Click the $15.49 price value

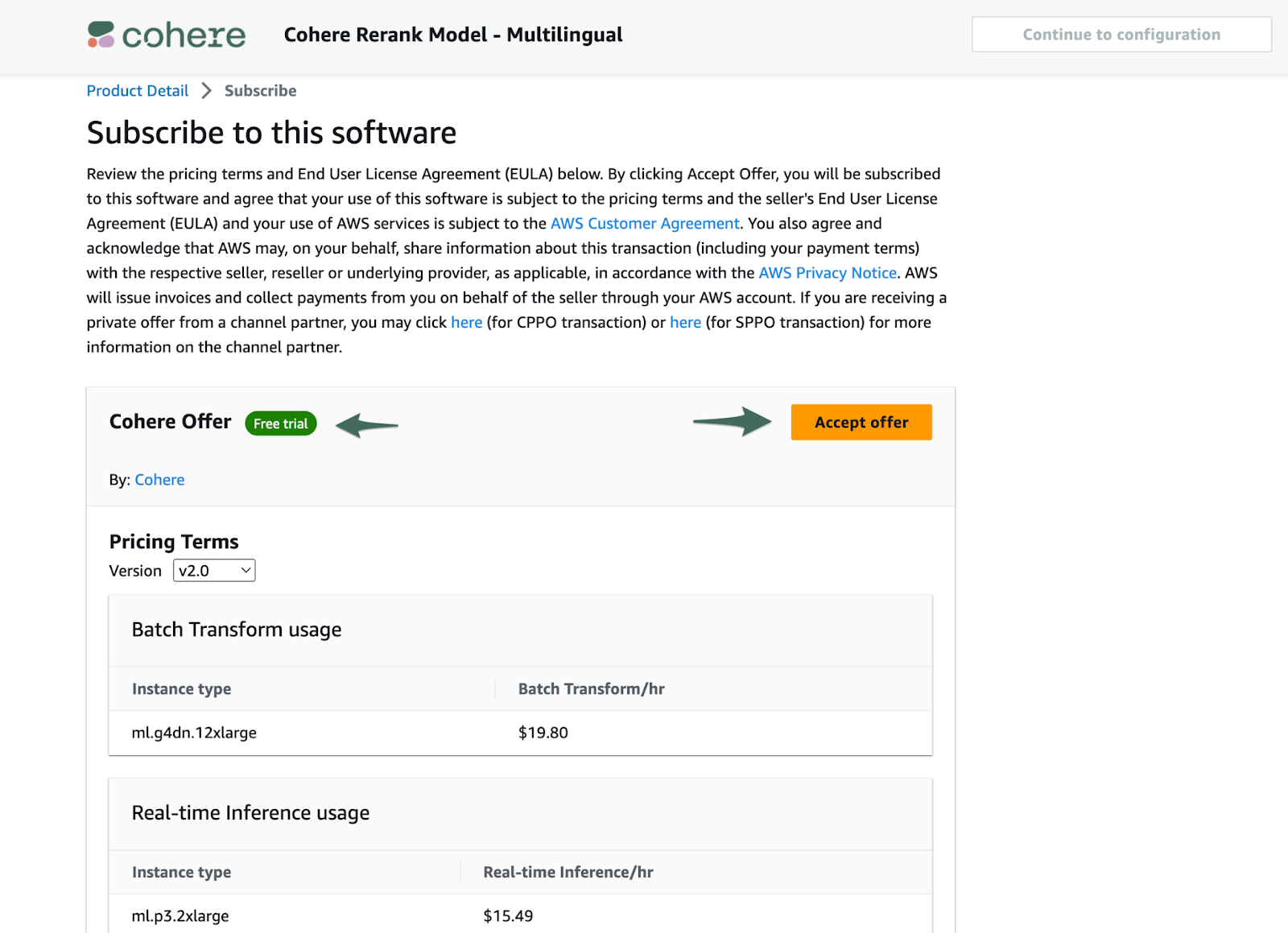click(x=508, y=916)
